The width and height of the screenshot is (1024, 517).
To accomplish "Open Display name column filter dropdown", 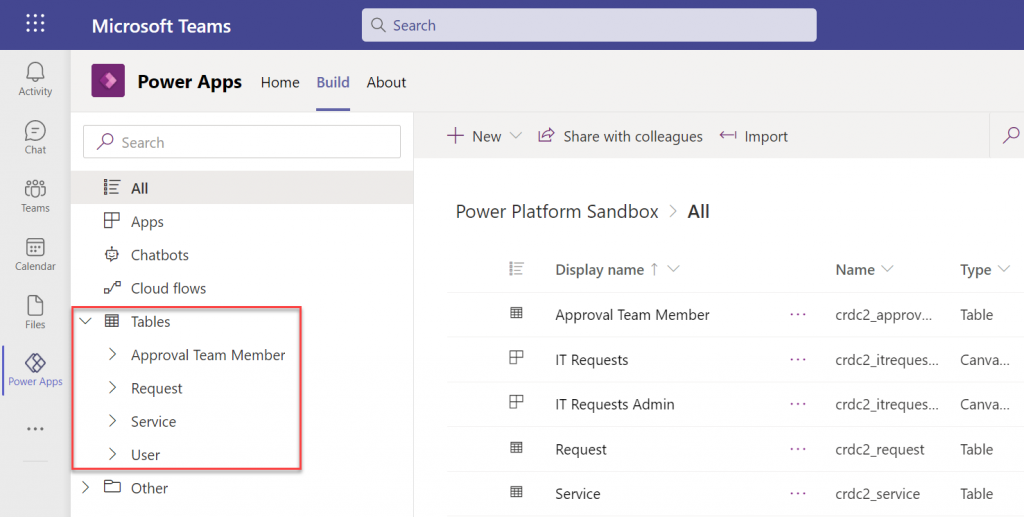I will [x=673, y=269].
